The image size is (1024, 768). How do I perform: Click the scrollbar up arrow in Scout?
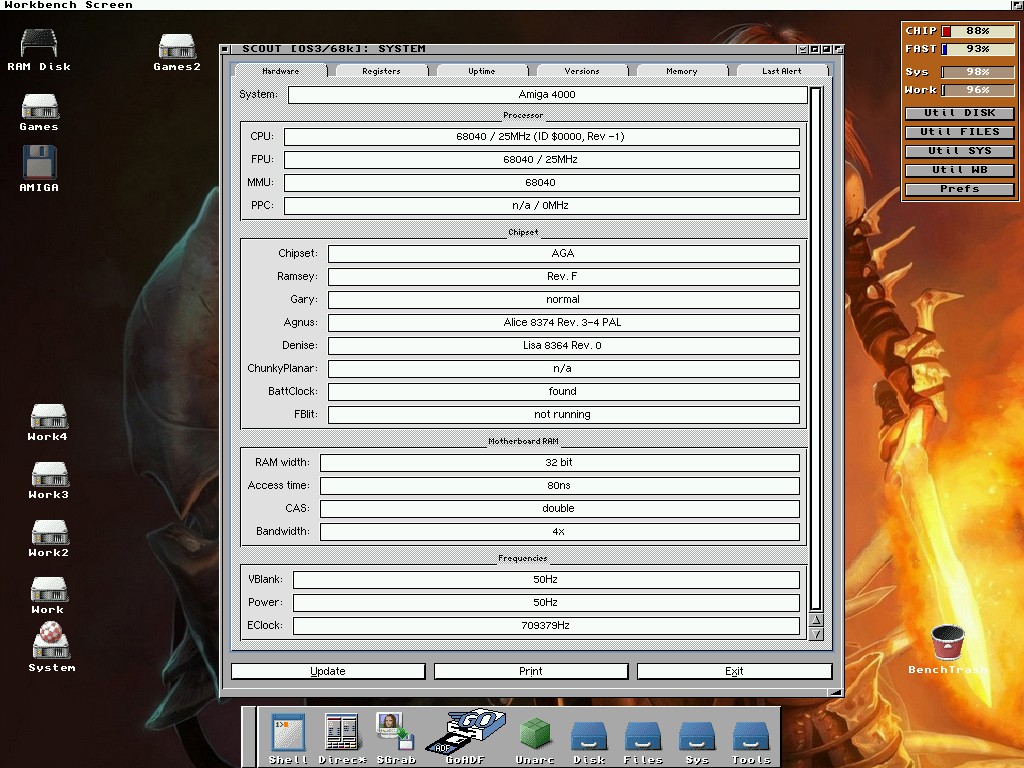816,620
